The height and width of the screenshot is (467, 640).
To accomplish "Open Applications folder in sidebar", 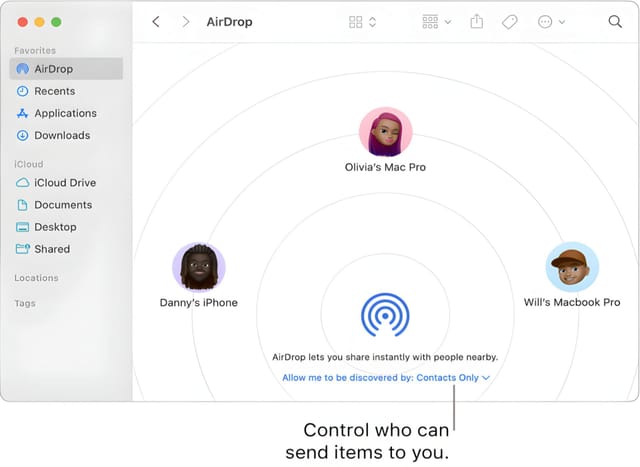I will [65, 113].
